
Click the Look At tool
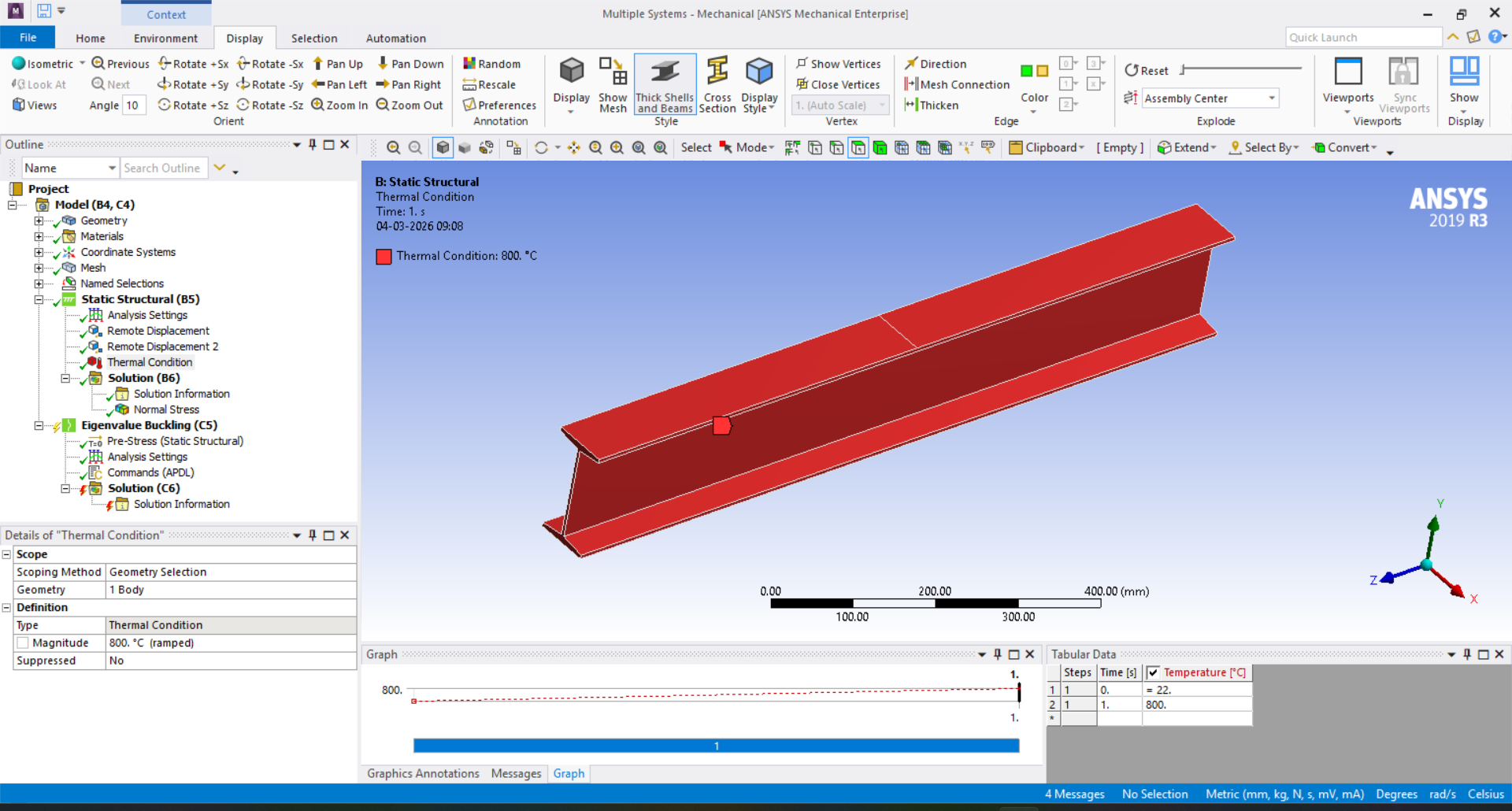[x=39, y=84]
